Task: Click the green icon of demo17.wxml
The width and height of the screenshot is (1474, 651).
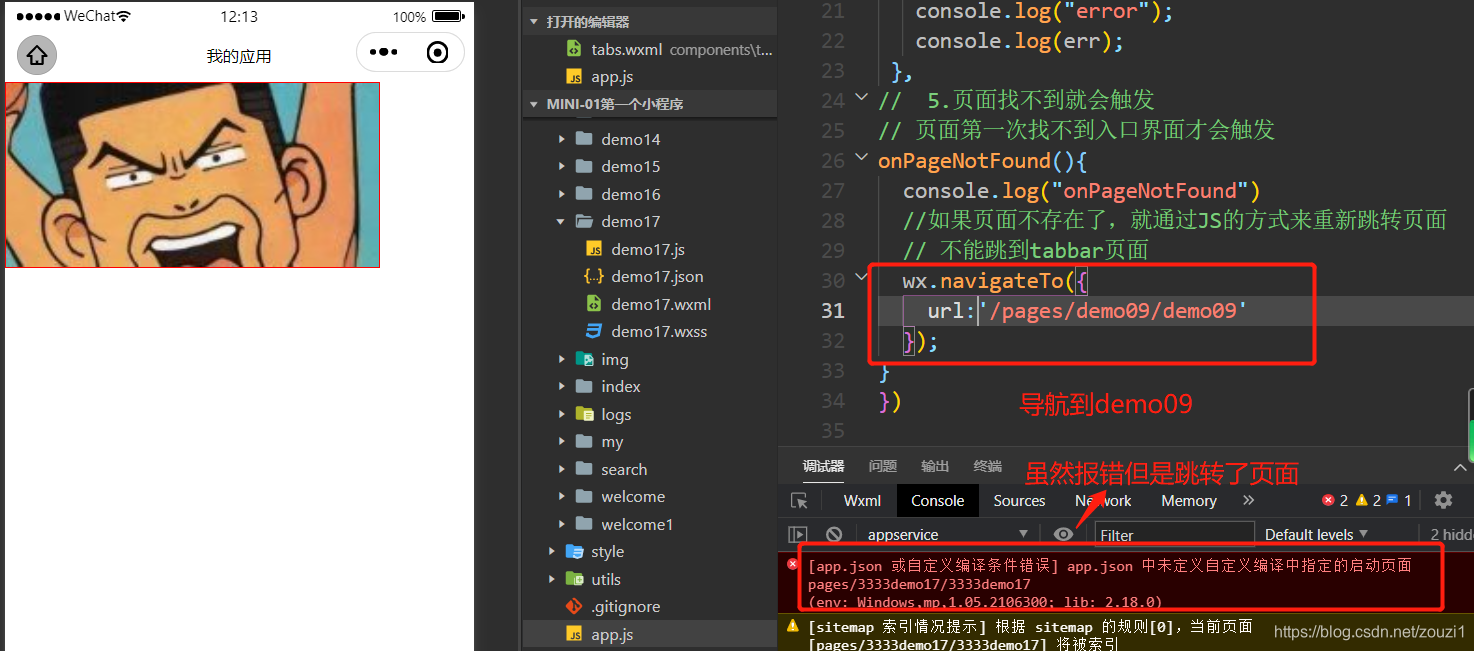Action: pos(594,304)
